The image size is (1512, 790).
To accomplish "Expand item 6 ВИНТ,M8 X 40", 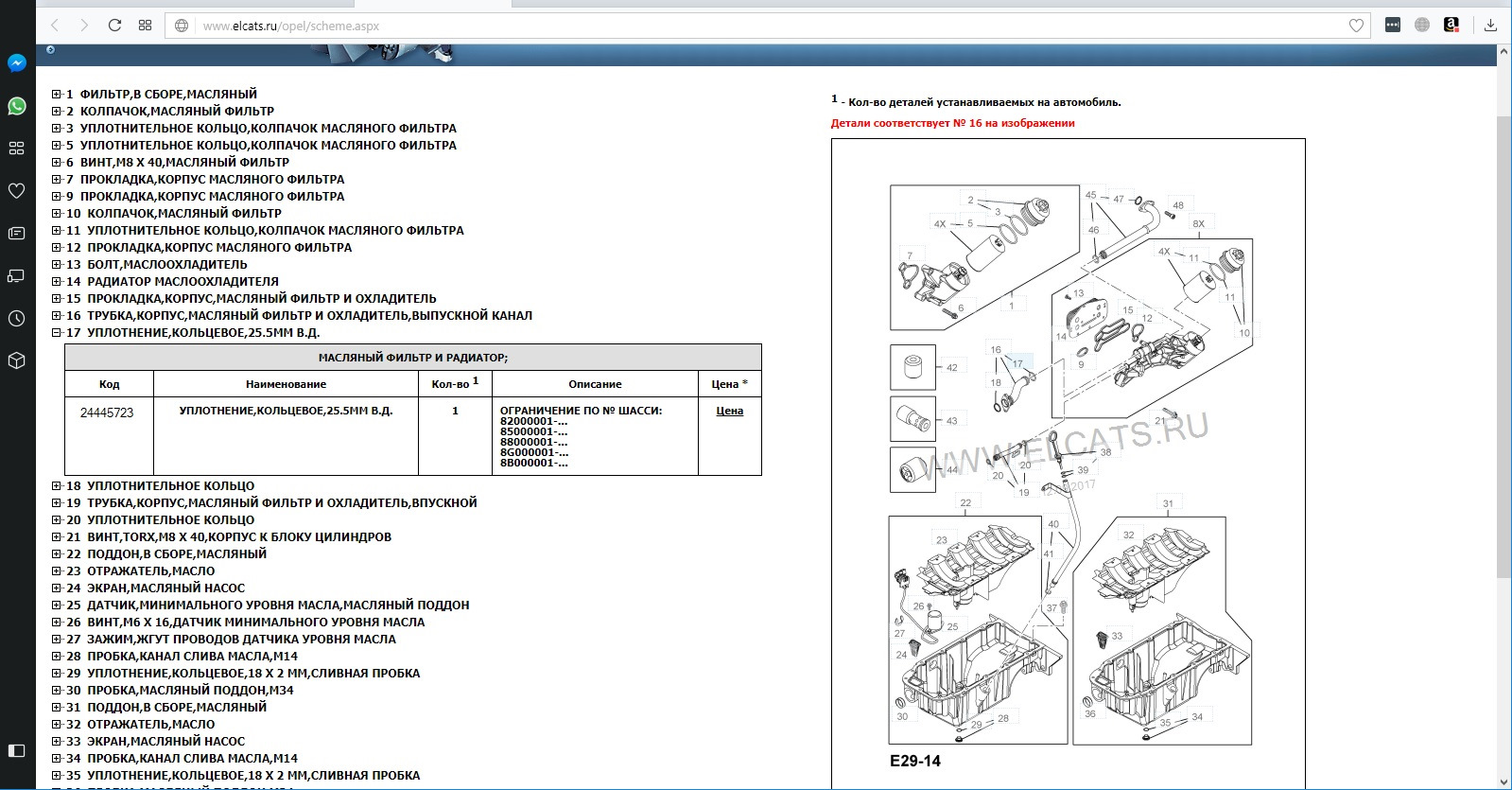I will tap(57, 163).
